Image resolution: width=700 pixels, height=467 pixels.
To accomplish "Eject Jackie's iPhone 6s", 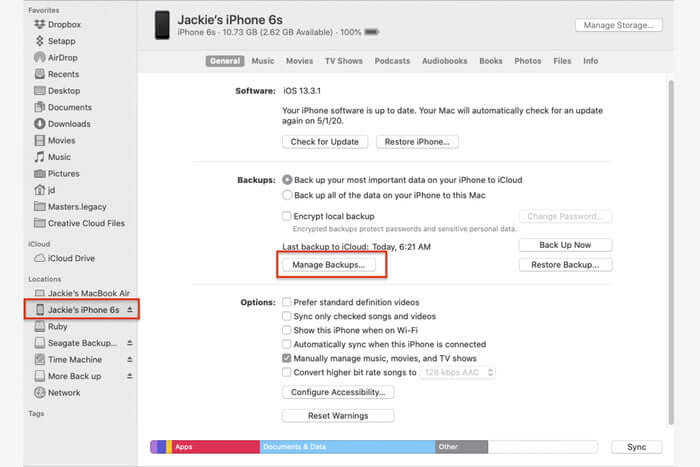I will click(129, 309).
